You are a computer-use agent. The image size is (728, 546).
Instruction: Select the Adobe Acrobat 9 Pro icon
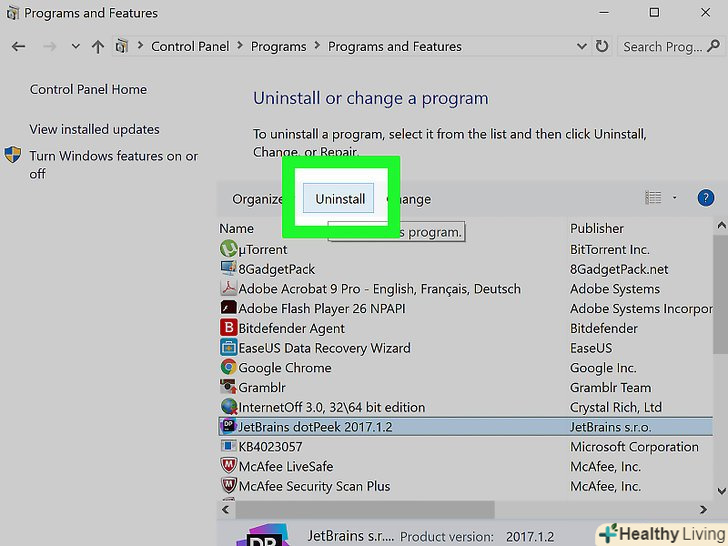tap(228, 288)
